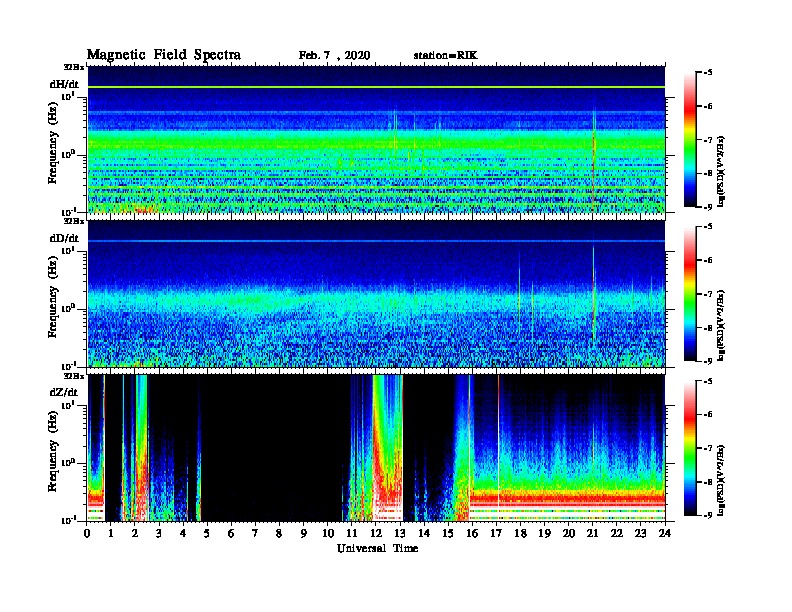Image resolution: width=792 pixels, height=612 pixels.
Task: Click the "Universal Time" axis label
Action: [x=377, y=548]
